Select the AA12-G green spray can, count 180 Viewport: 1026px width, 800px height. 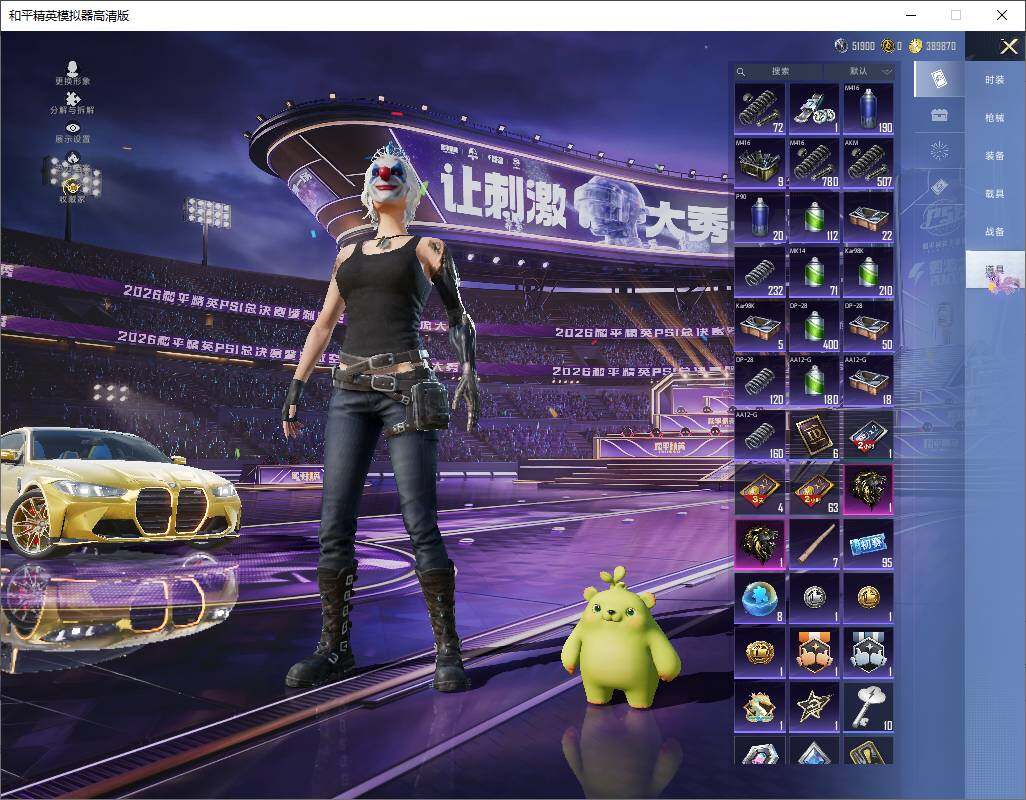814,381
